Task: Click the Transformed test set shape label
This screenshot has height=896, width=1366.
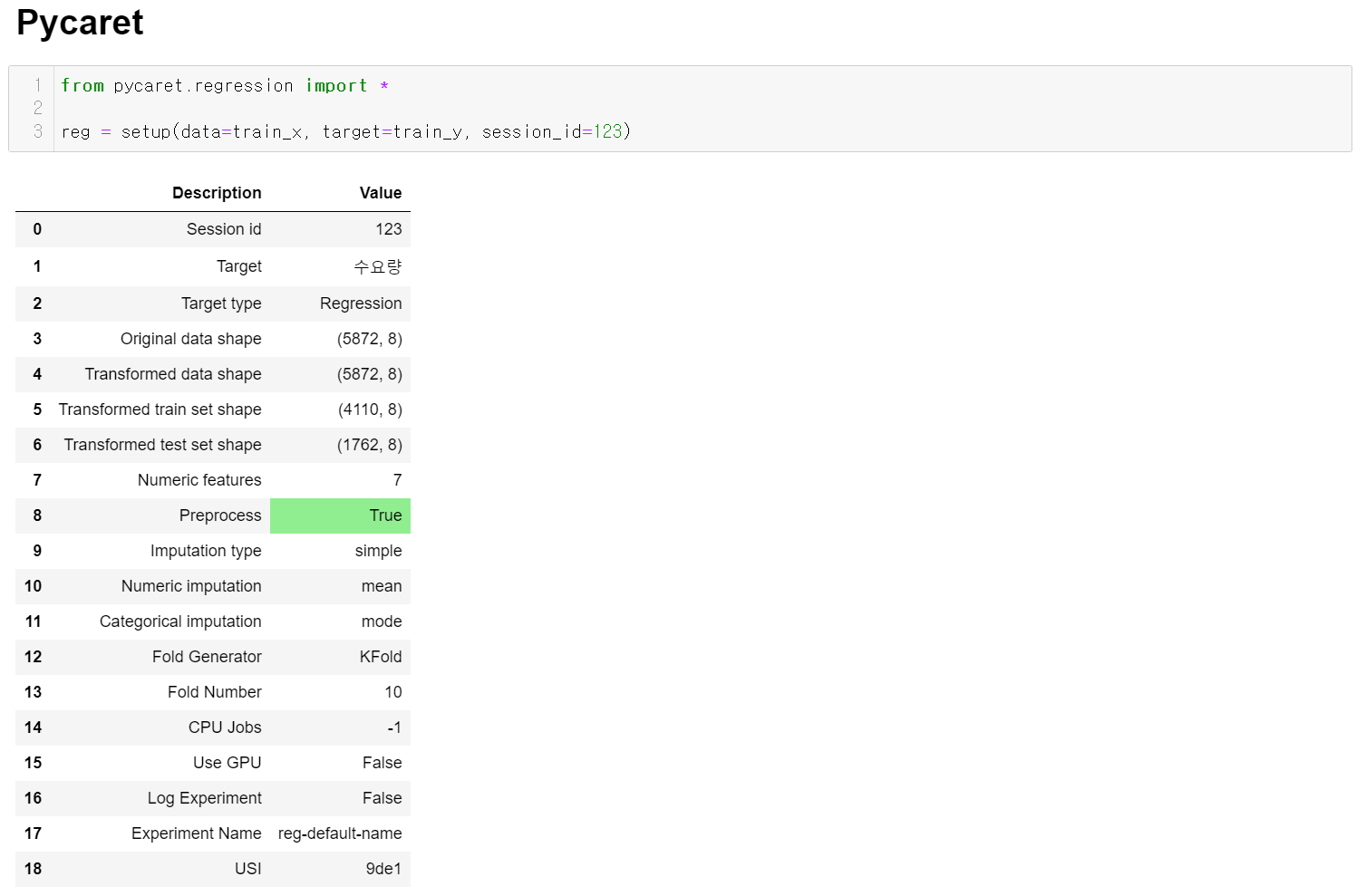Action: coord(163,445)
